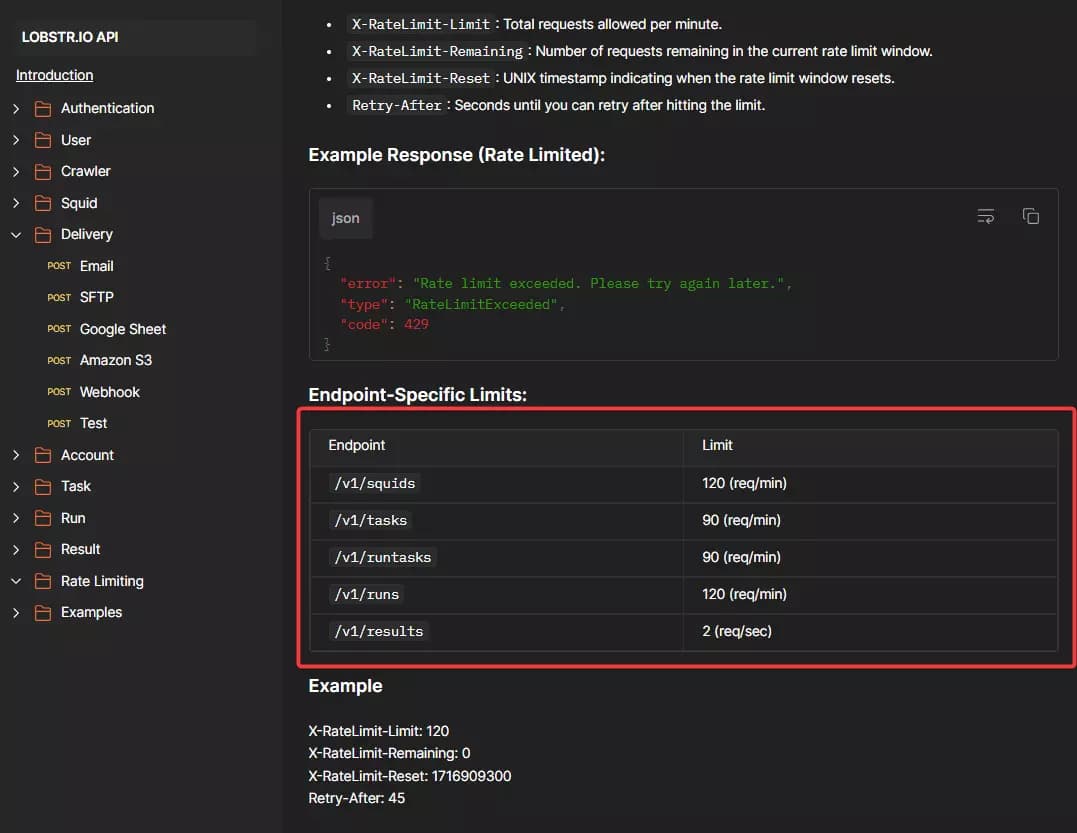Open the Email POST endpoint
This screenshot has height=833, width=1077.
click(96, 266)
